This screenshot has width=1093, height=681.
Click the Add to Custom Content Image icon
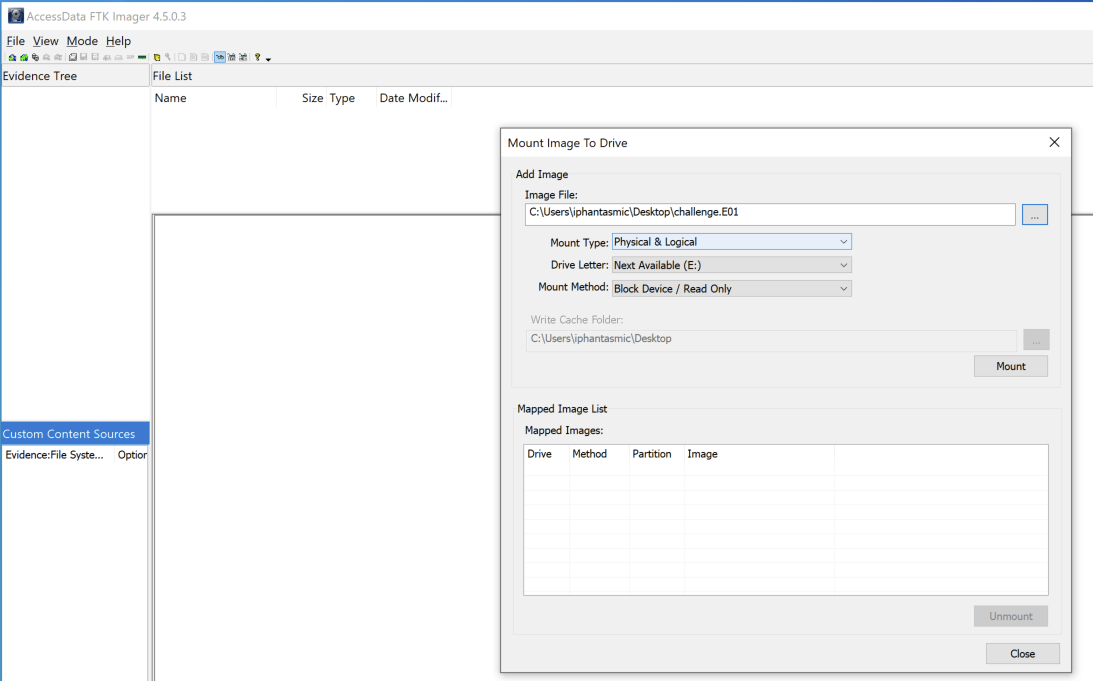107,57
